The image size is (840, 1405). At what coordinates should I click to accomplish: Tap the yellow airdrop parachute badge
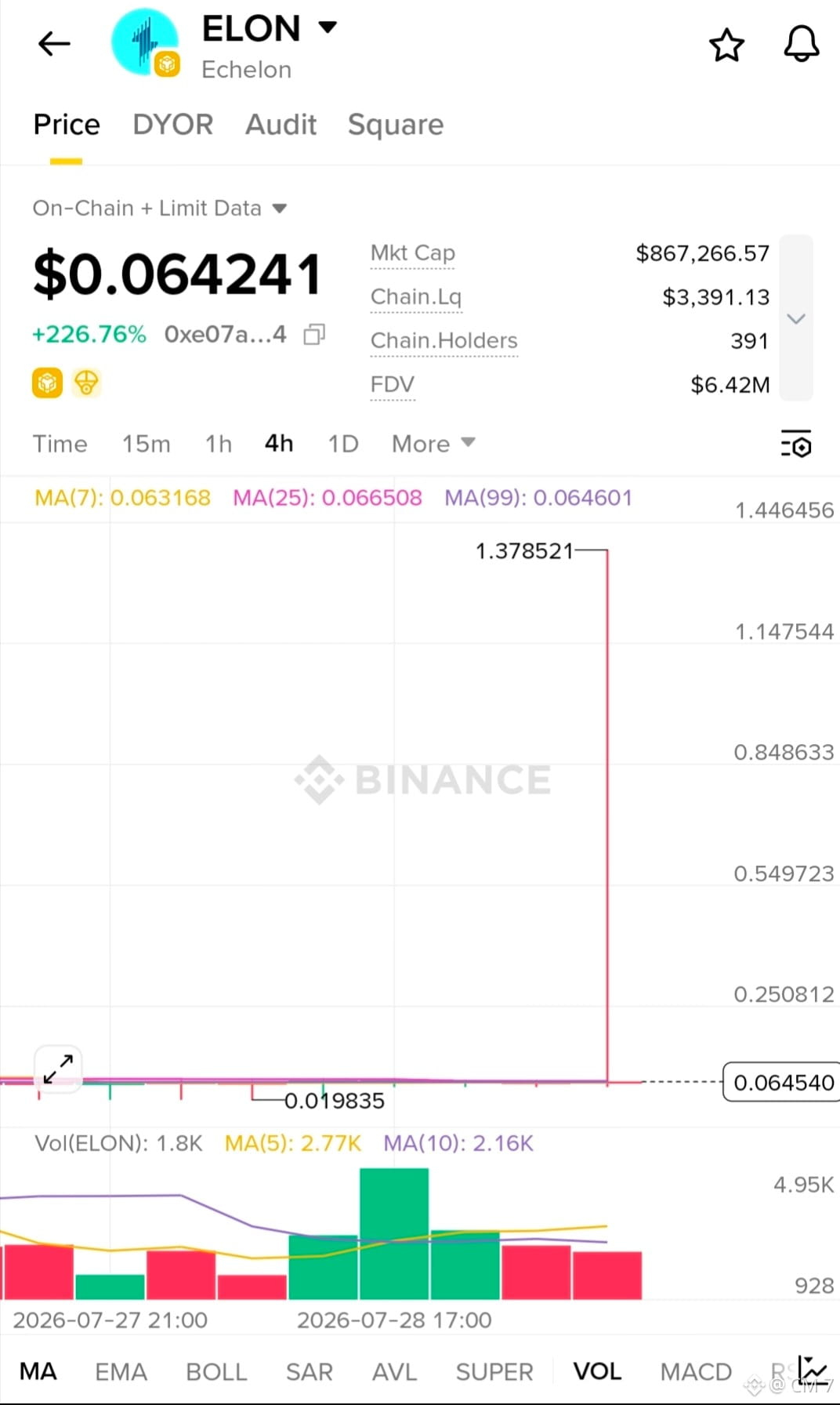tap(86, 383)
